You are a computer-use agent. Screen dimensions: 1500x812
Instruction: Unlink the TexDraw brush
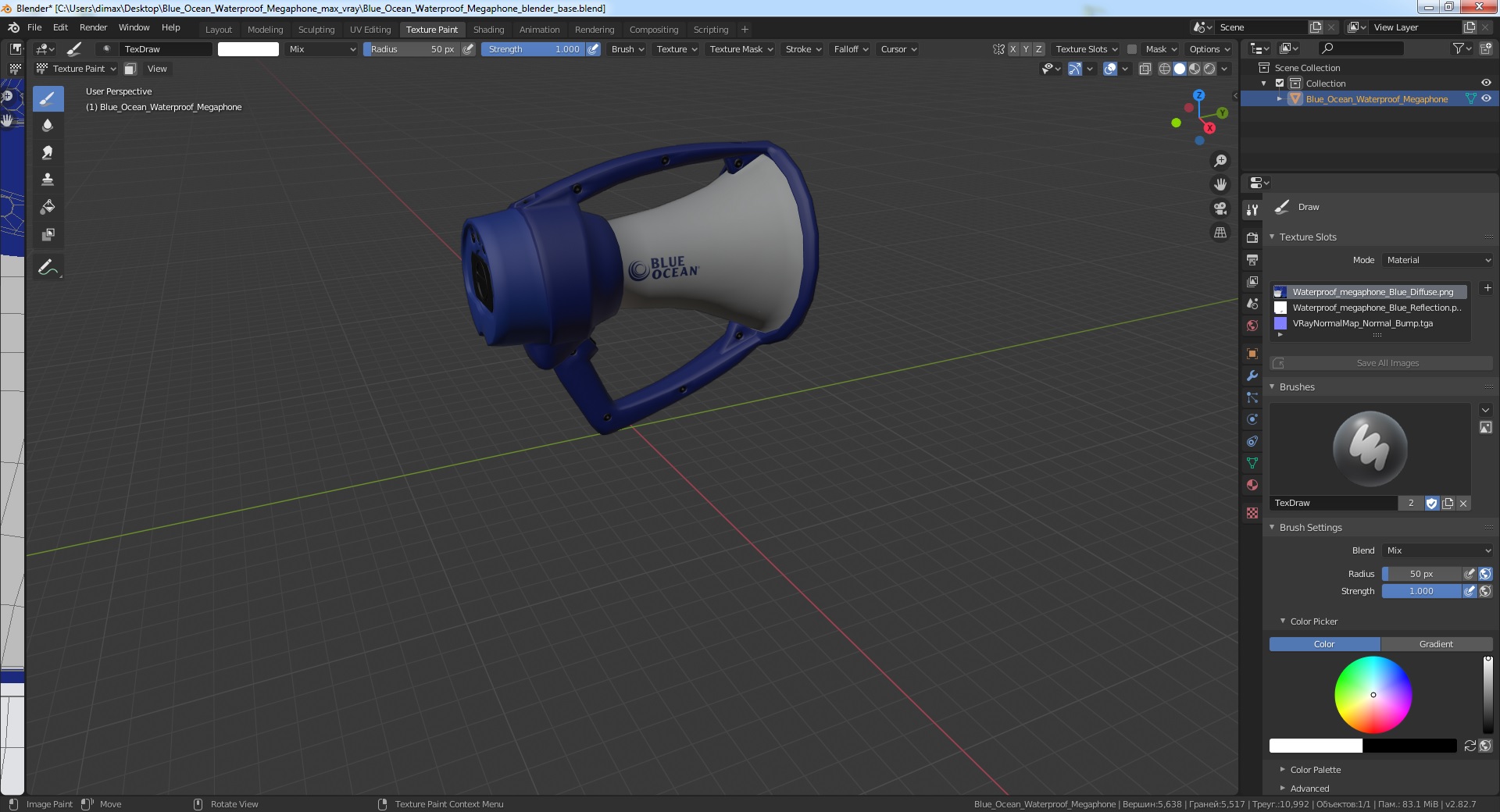click(1463, 504)
